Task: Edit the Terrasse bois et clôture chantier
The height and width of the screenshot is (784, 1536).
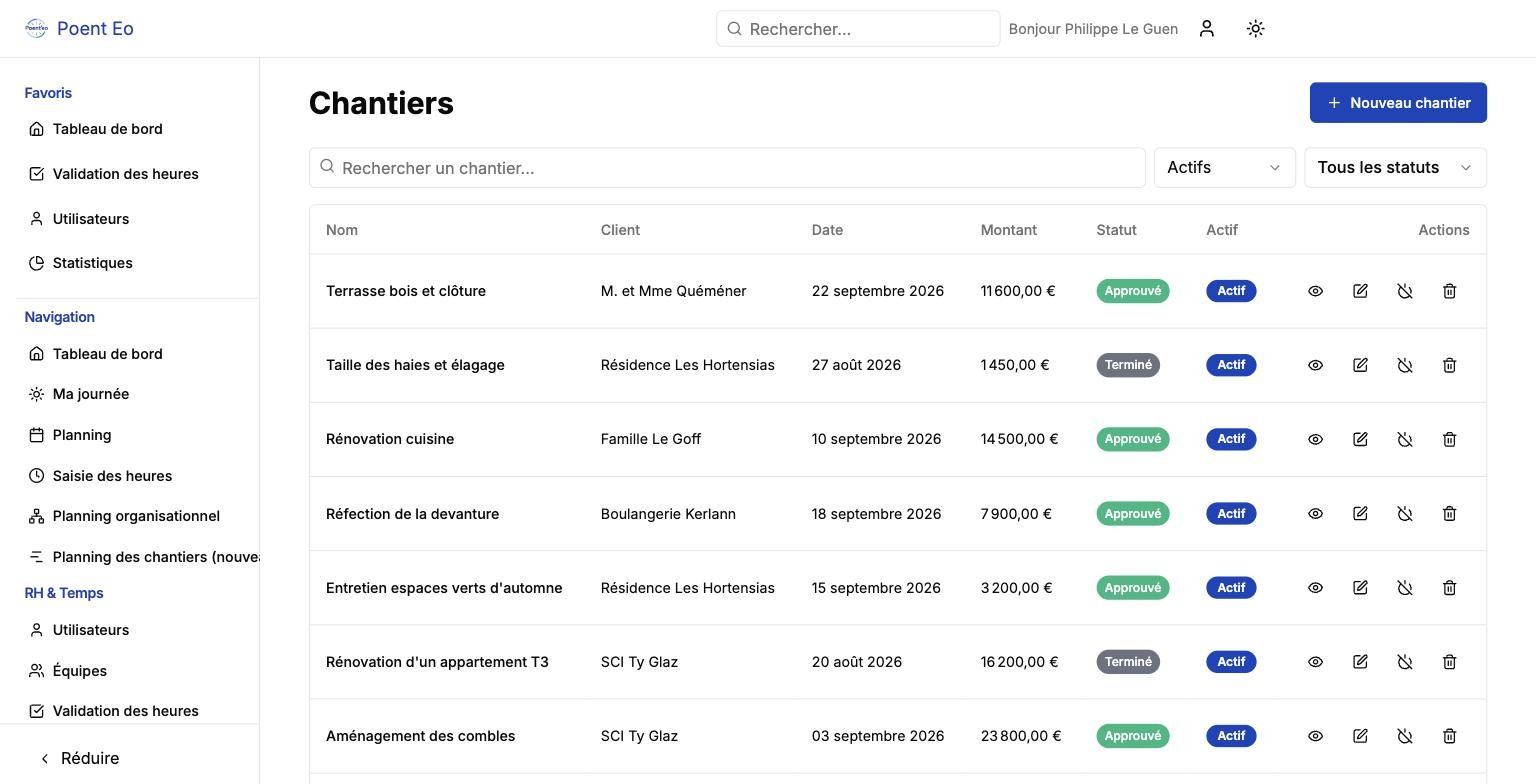Action: click(x=1360, y=291)
